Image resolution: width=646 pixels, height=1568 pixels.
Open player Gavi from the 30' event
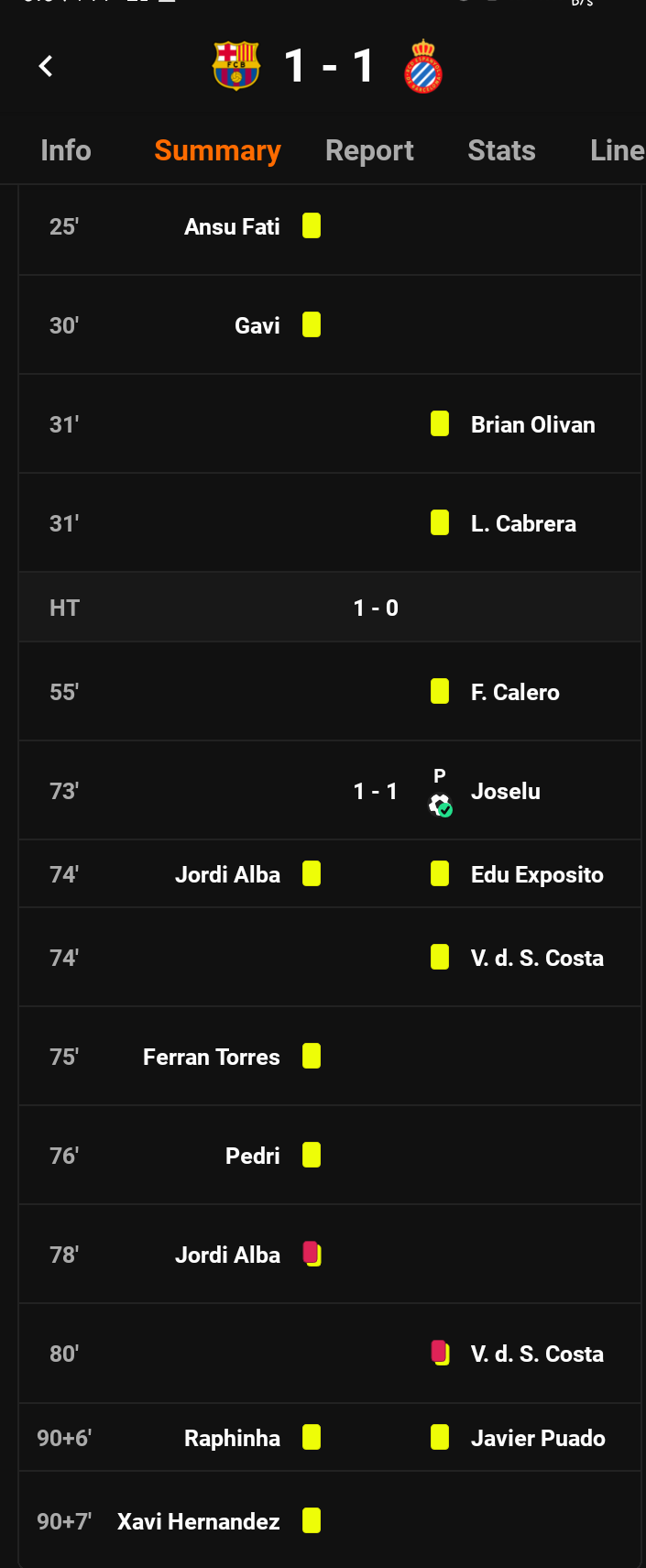[257, 325]
